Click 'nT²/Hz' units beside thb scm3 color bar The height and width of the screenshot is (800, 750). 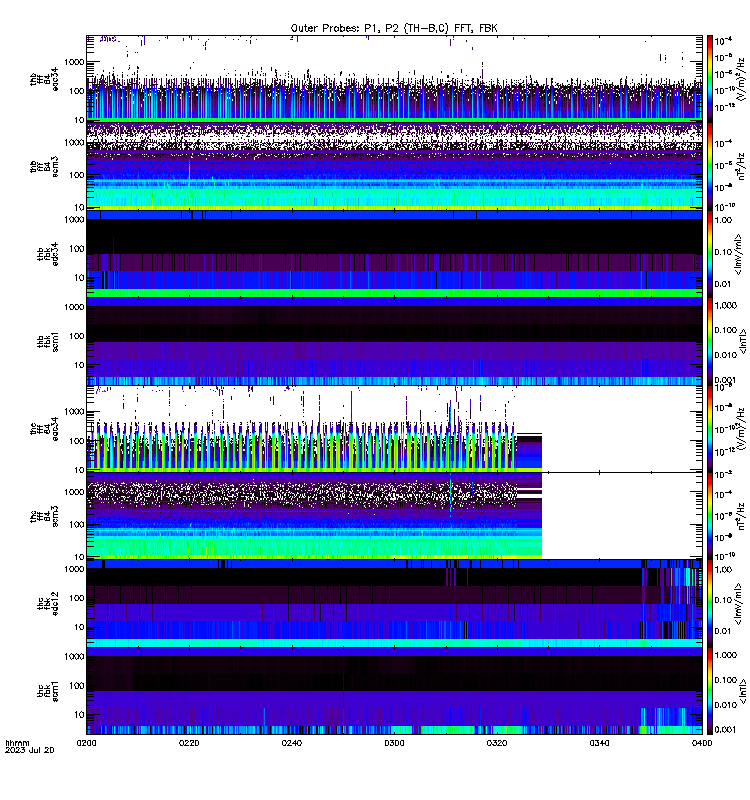741,166
